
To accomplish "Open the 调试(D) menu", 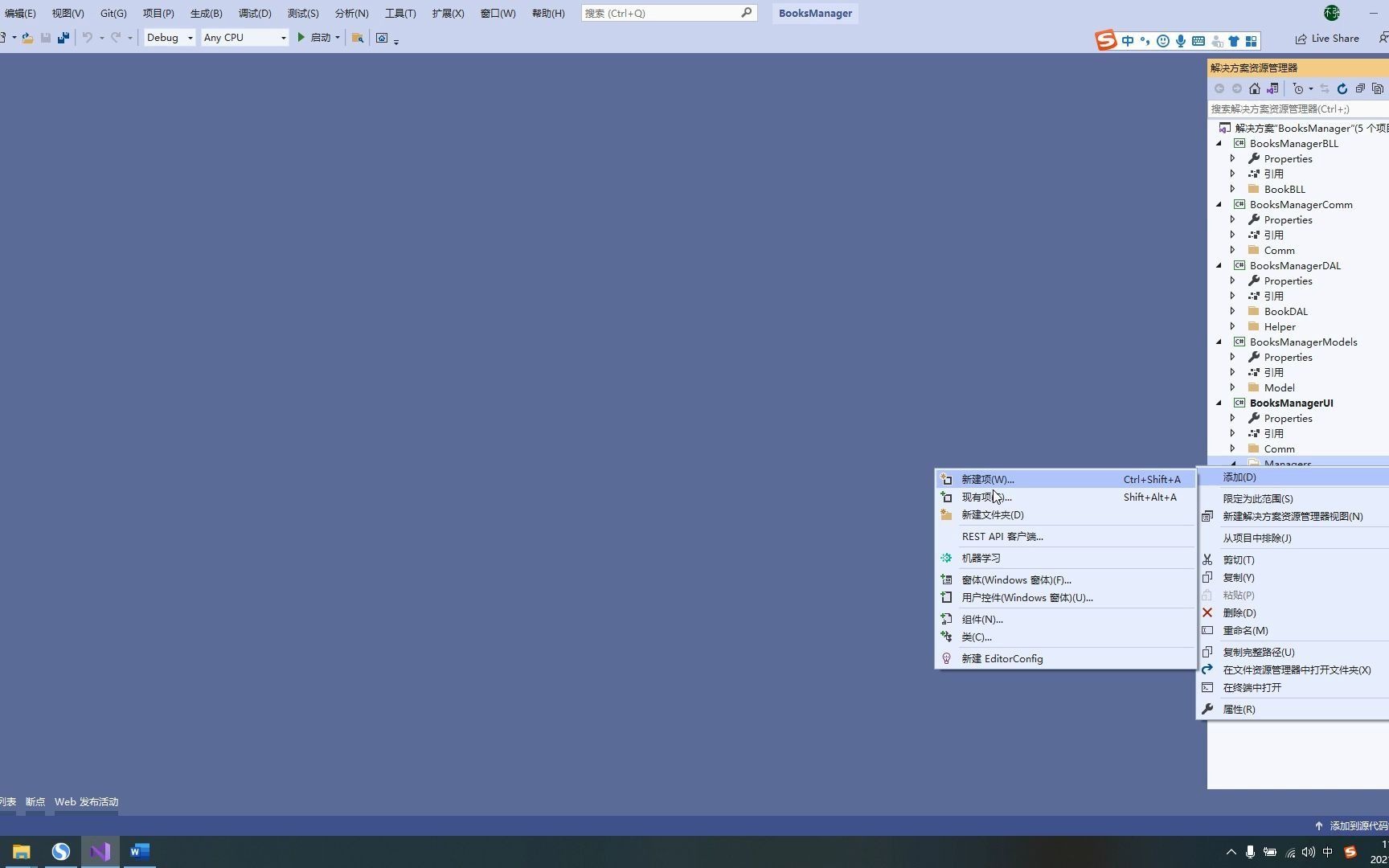I will [x=255, y=13].
